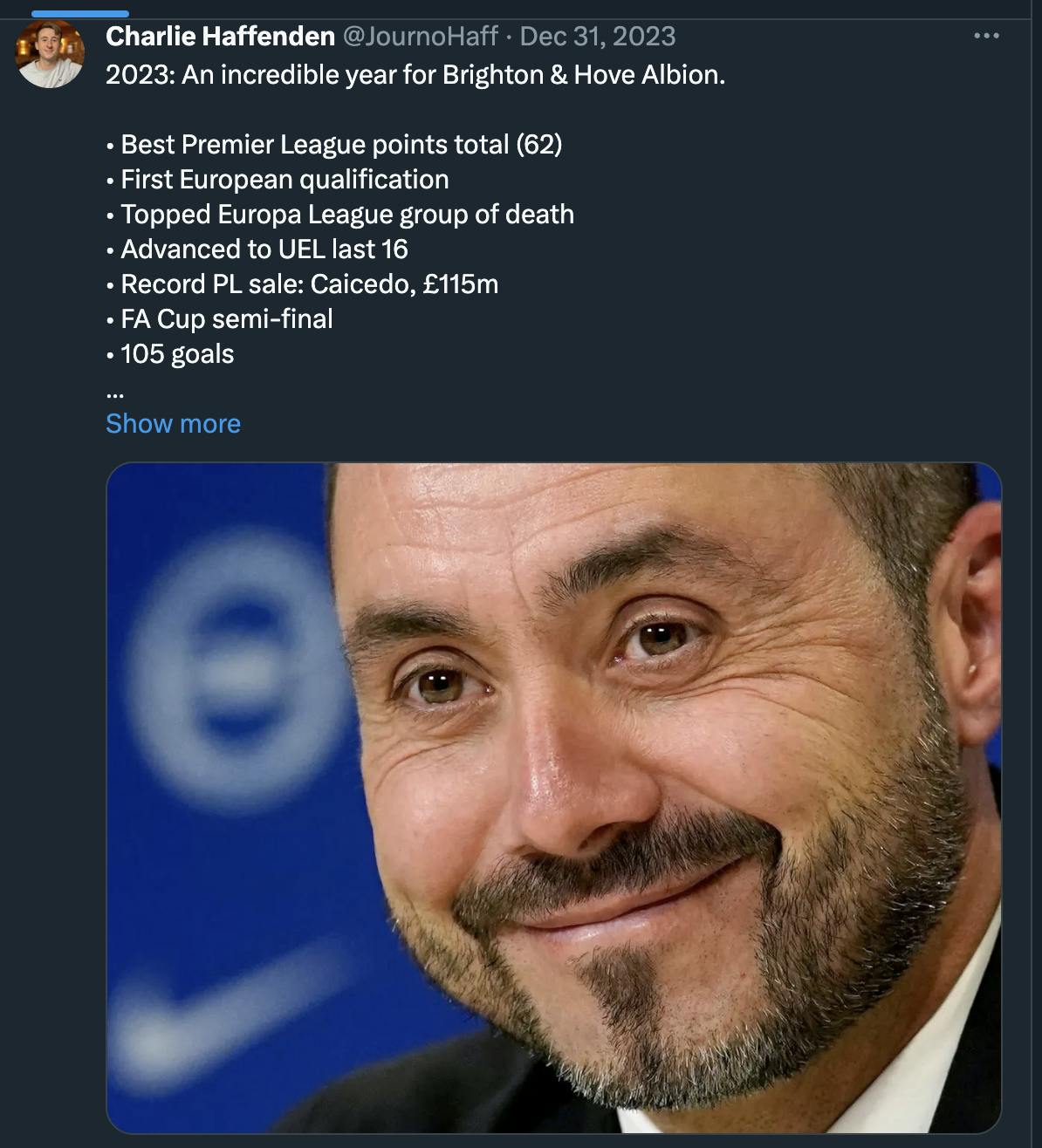Select the blue active tab indicator
The width and height of the screenshot is (1042, 1148).
coord(79,13)
